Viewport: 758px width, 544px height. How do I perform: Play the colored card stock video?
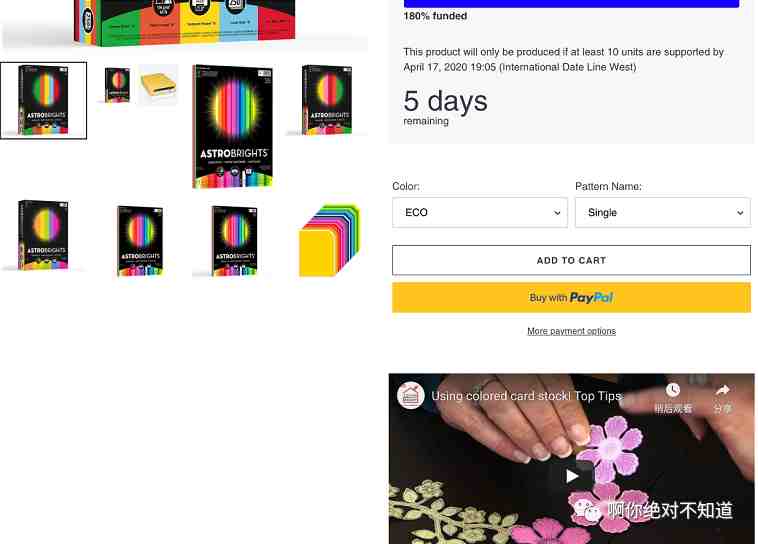[x=571, y=476]
